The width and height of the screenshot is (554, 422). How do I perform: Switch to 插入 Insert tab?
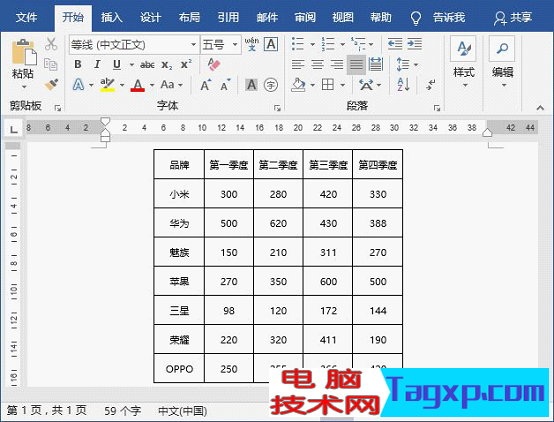coord(112,17)
